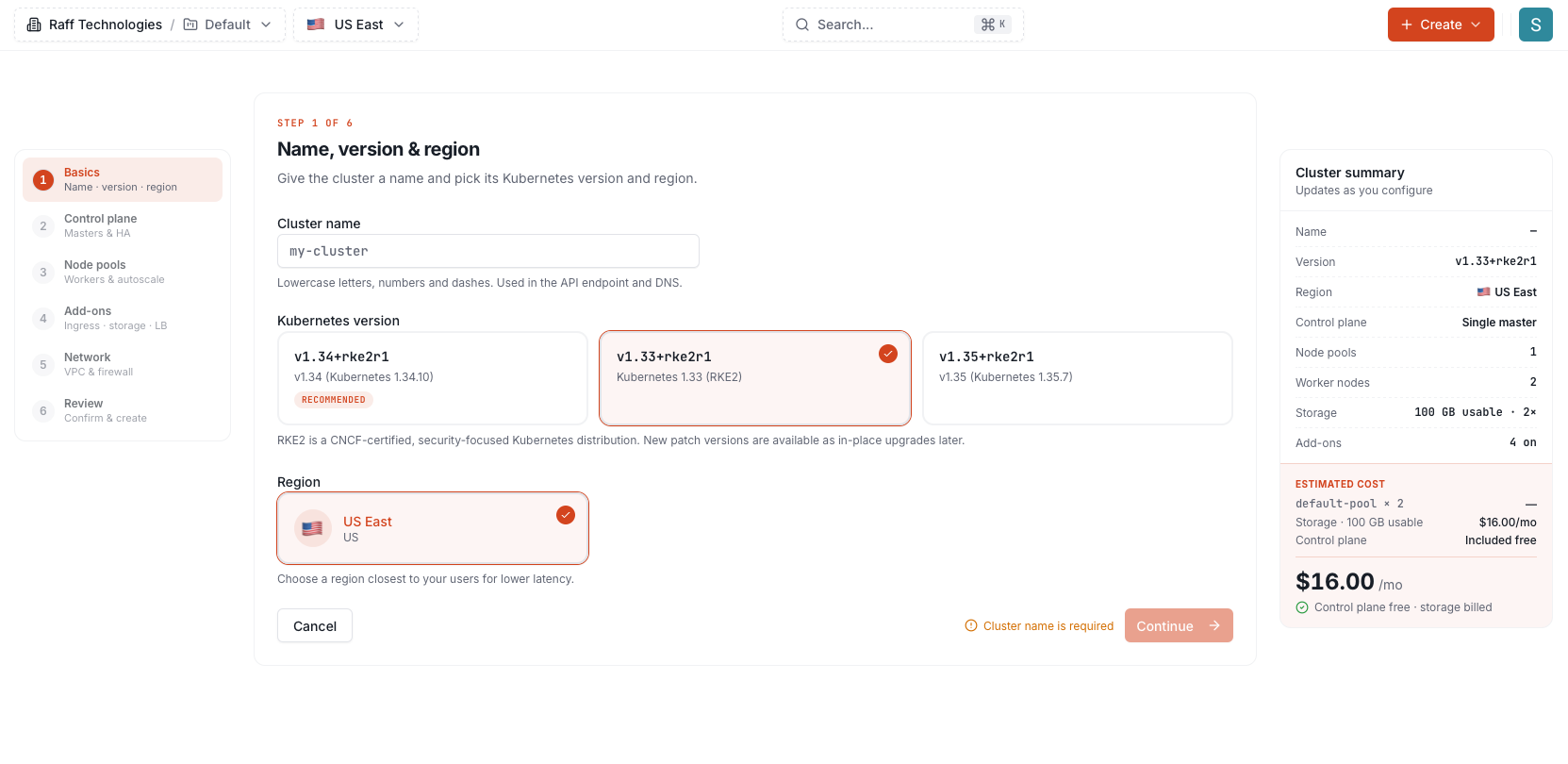
Task: Click the $16.00 total cost
Action: 1335,581
